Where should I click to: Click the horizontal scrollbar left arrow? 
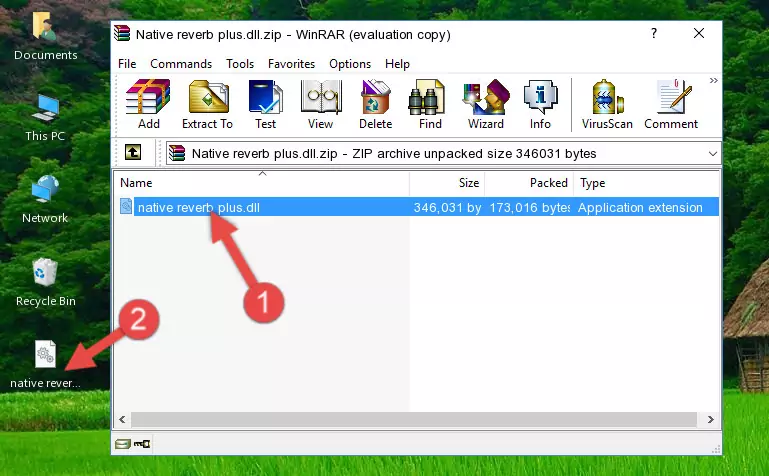[x=122, y=419]
